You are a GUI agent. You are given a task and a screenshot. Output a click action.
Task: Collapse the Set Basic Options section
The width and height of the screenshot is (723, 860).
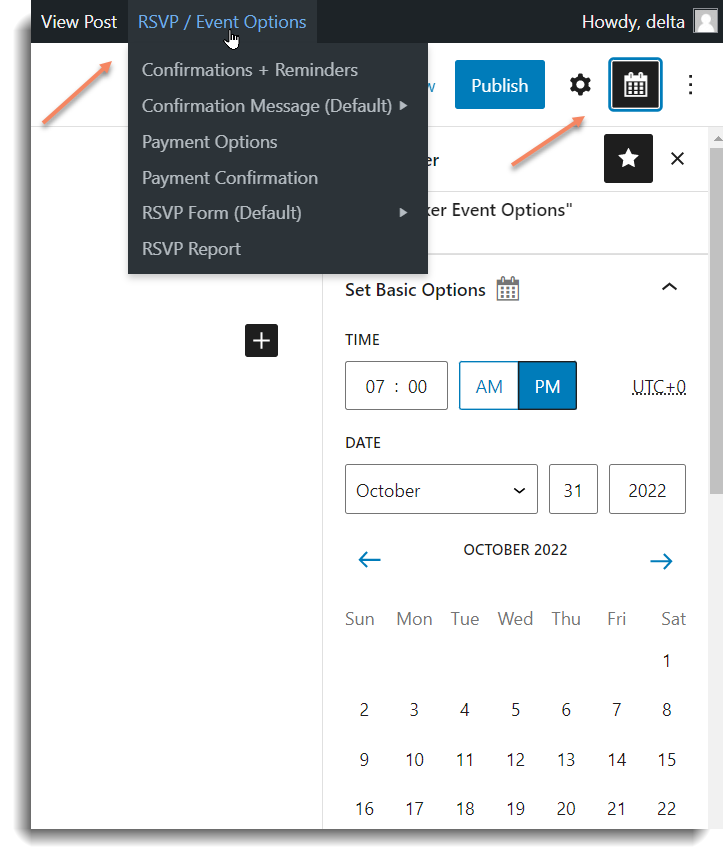click(670, 288)
